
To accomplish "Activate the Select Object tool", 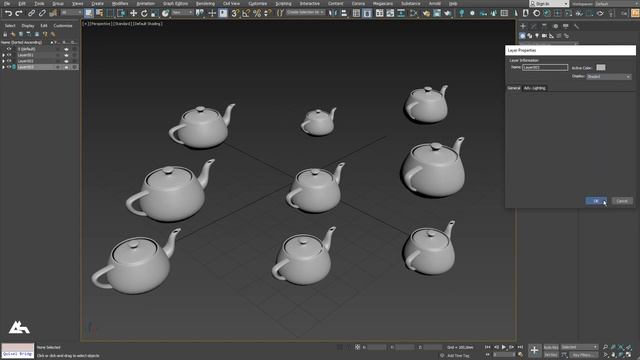I will point(89,13).
